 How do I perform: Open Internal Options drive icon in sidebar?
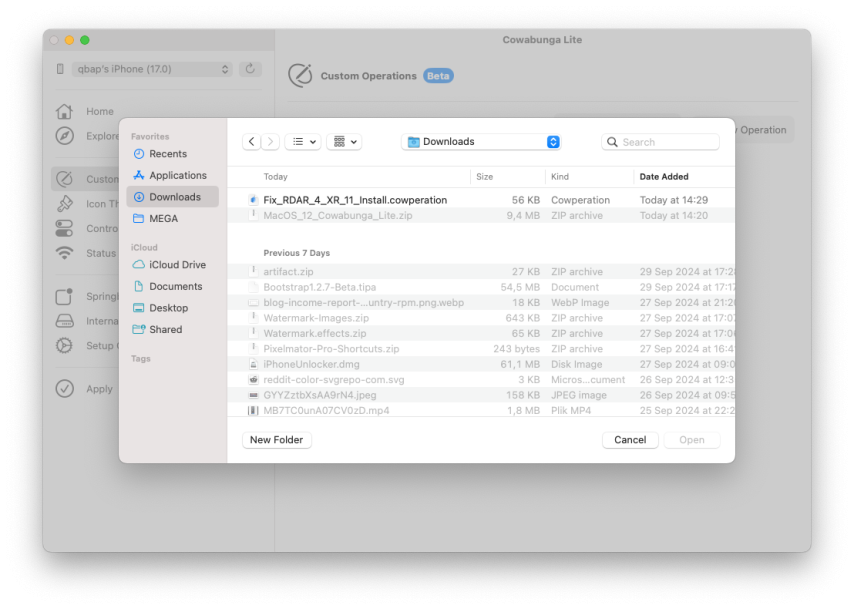[x=64, y=321]
